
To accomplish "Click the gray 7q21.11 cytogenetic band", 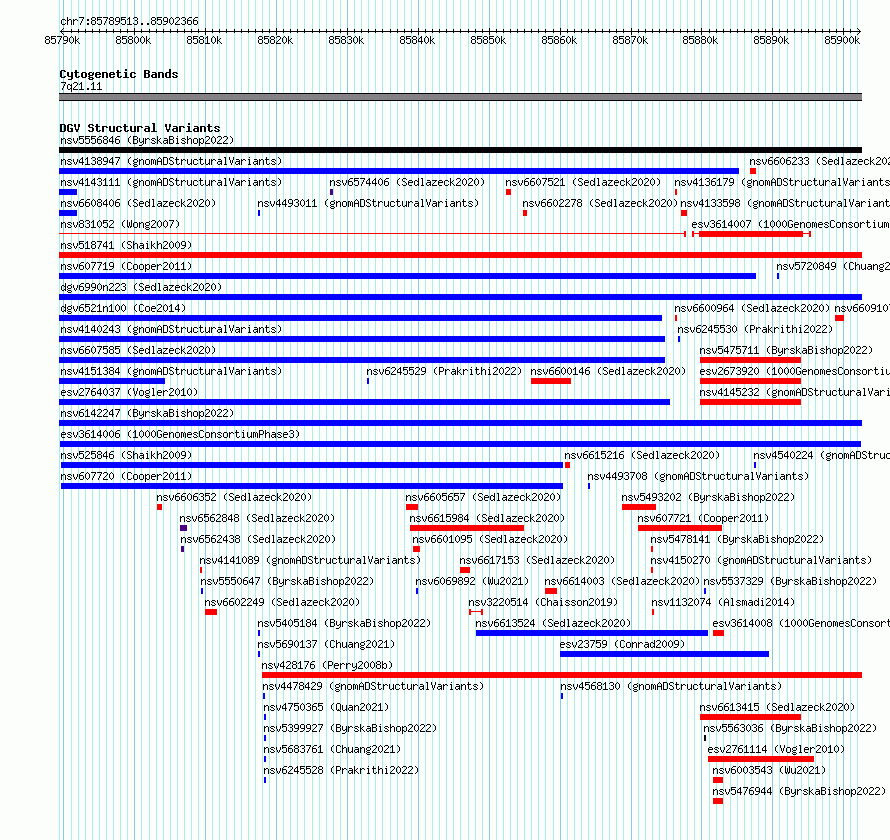I will pos(460,97).
